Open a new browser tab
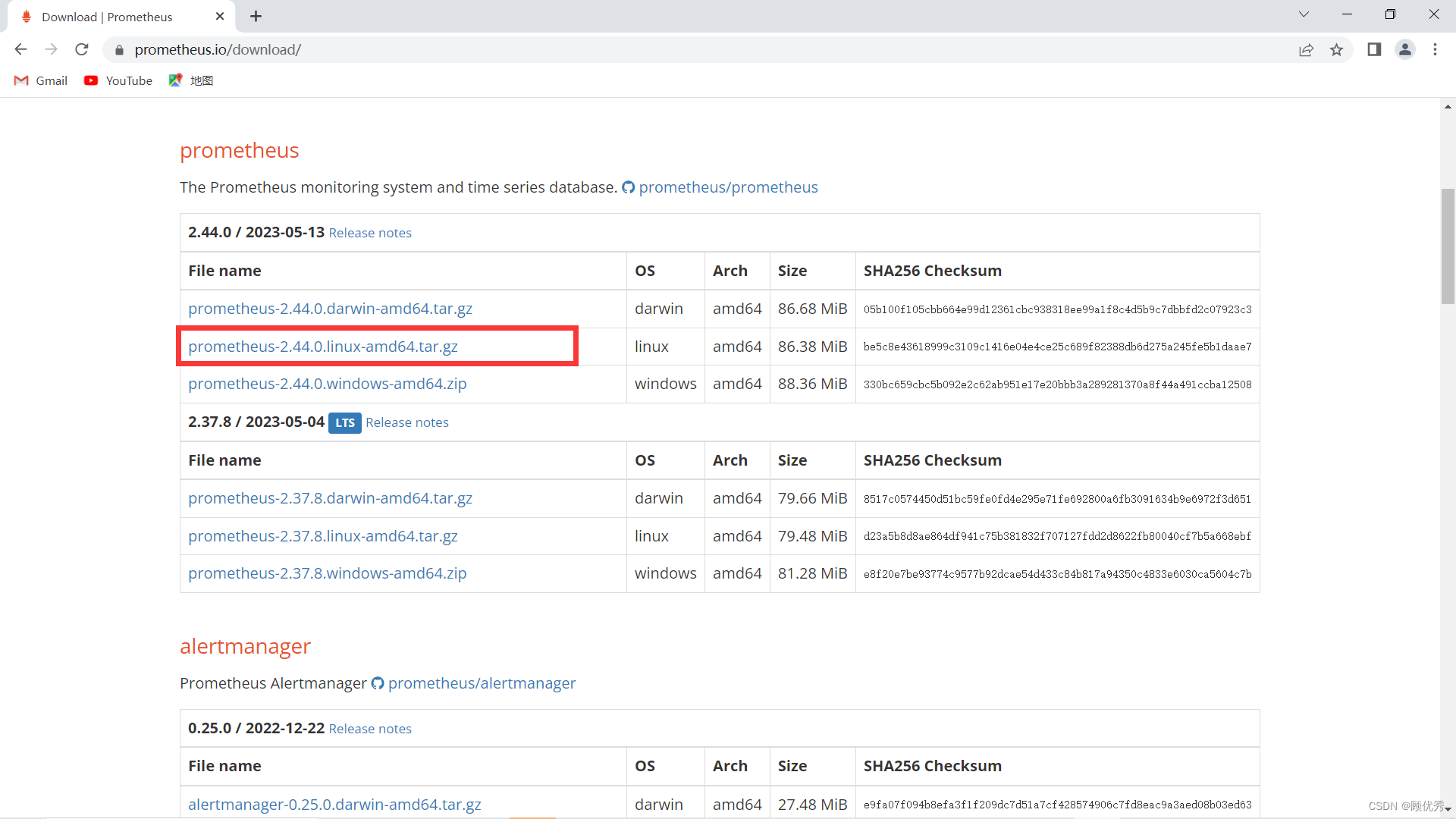 pyautogui.click(x=256, y=16)
